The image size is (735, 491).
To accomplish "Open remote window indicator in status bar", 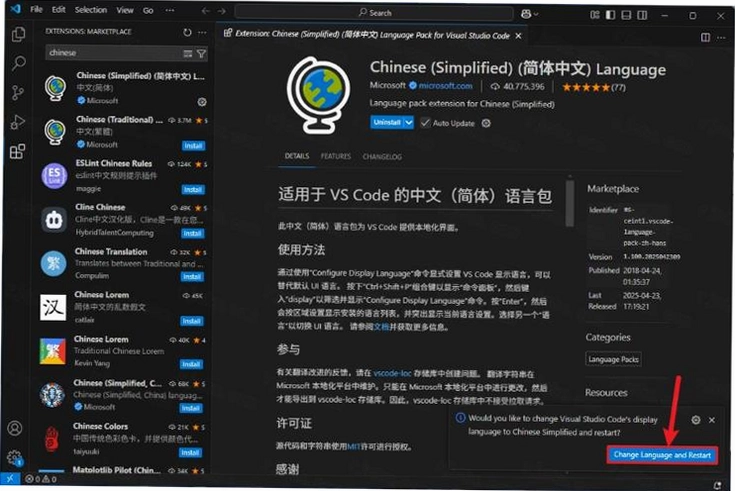I will [10, 478].
